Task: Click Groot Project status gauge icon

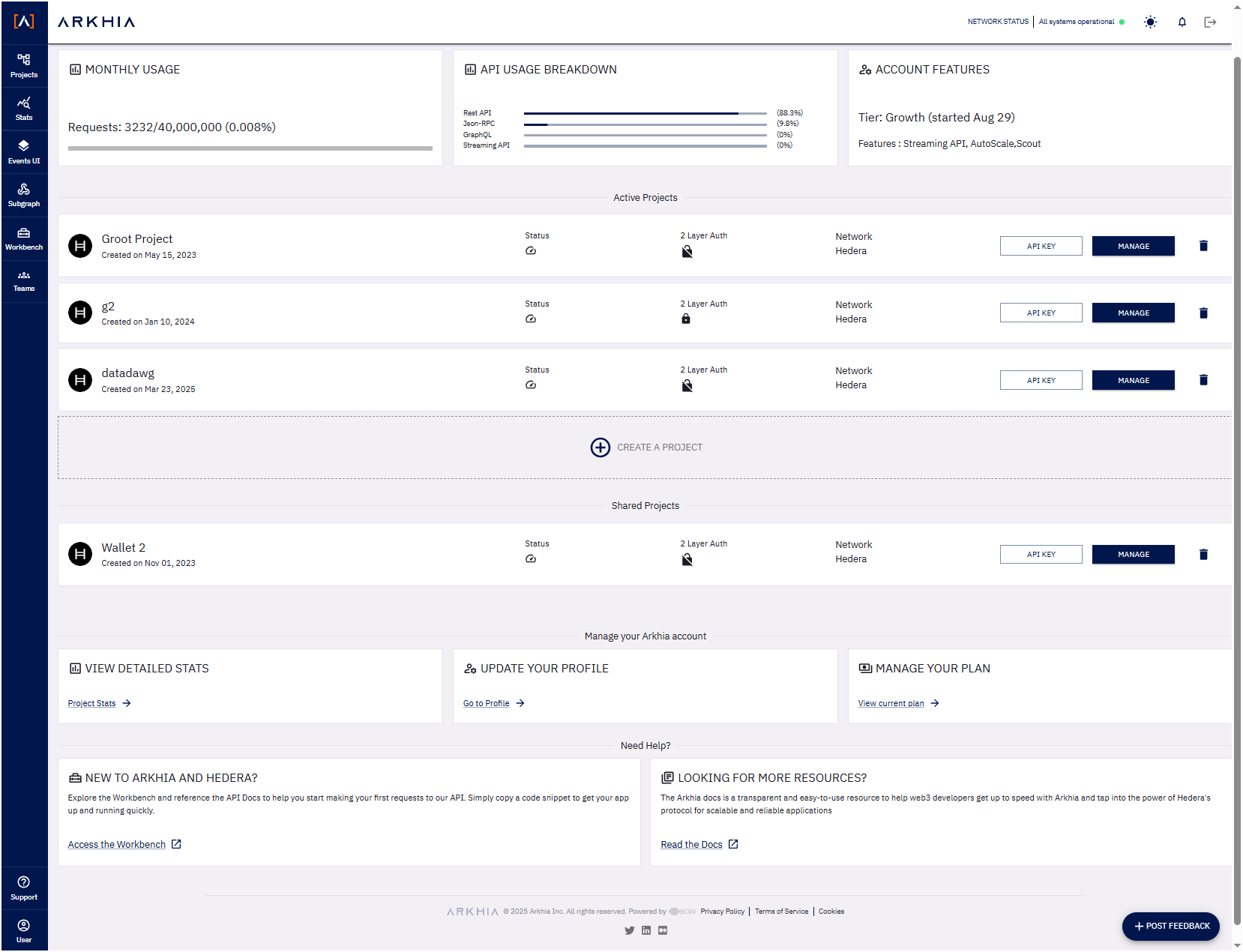Action: (531, 251)
